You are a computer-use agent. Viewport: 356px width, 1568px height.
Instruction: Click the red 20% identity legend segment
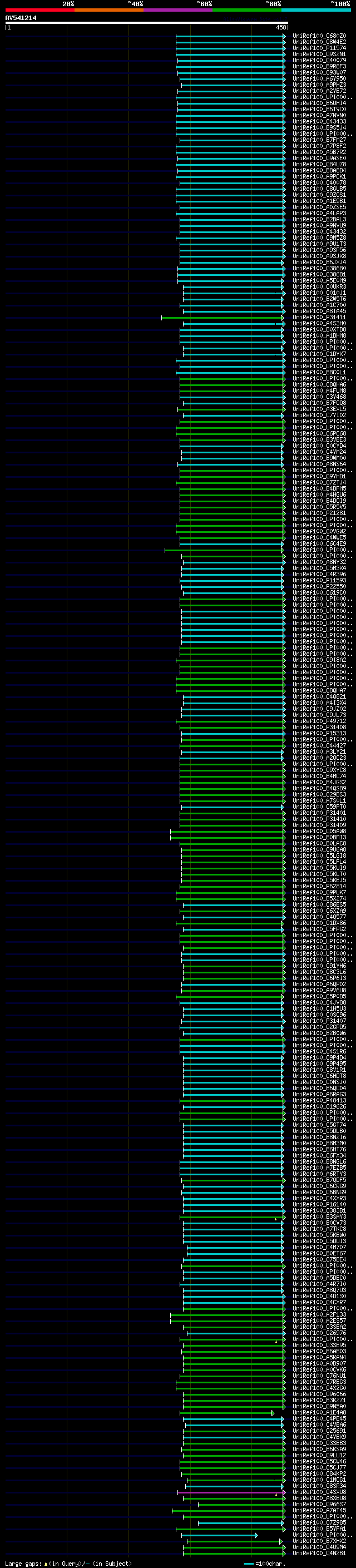pos(39,10)
